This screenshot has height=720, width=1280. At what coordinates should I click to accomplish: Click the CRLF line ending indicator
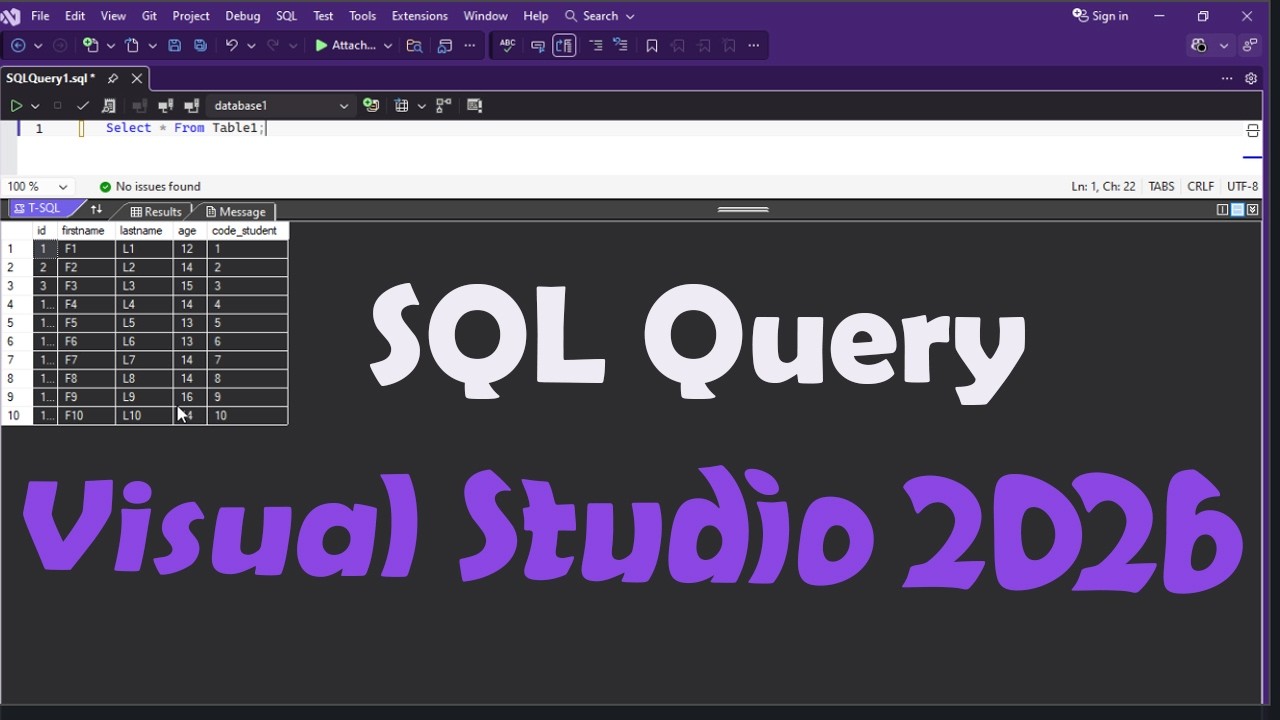pyautogui.click(x=1200, y=186)
